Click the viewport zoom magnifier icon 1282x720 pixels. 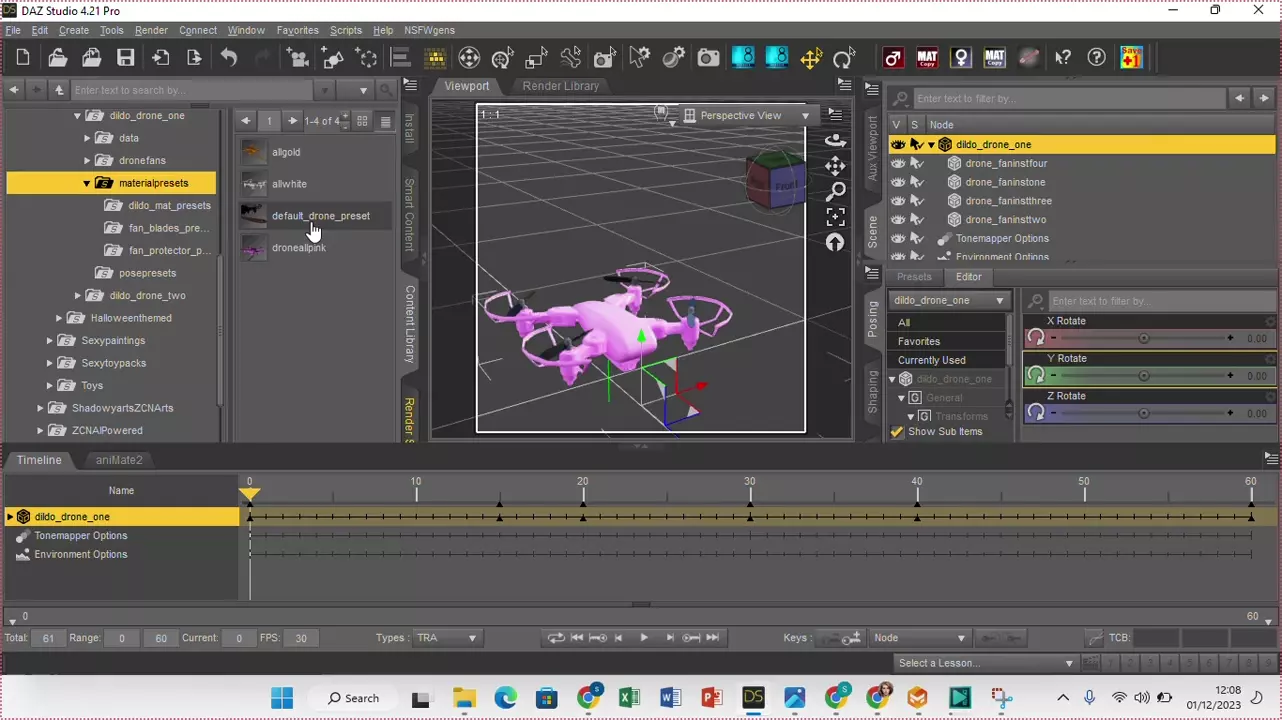[835, 191]
